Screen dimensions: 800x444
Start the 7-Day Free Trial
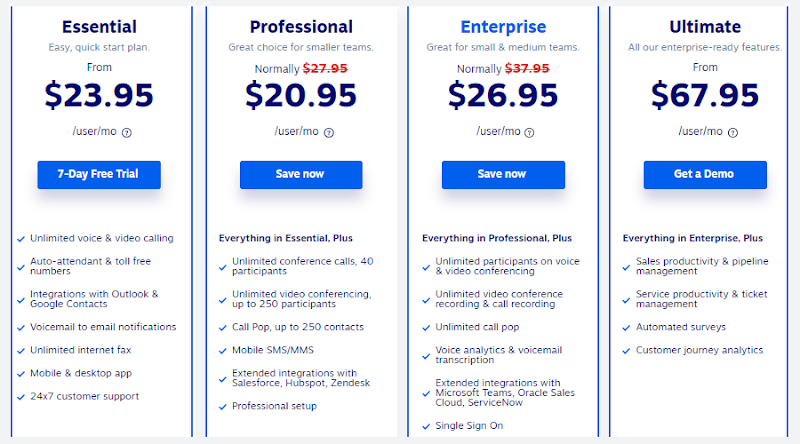pyautogui.click(x=99, y=175)
